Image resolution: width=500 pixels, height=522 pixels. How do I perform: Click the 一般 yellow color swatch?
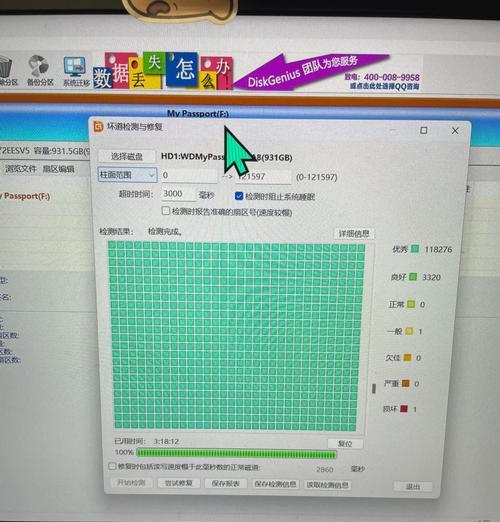(x=409, y=331)
